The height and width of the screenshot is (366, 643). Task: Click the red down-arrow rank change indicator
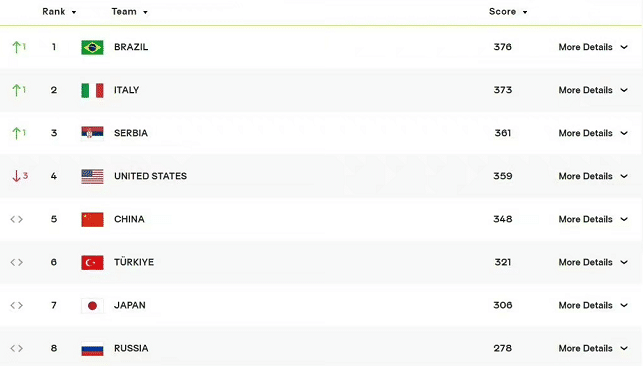coord(20,176)
